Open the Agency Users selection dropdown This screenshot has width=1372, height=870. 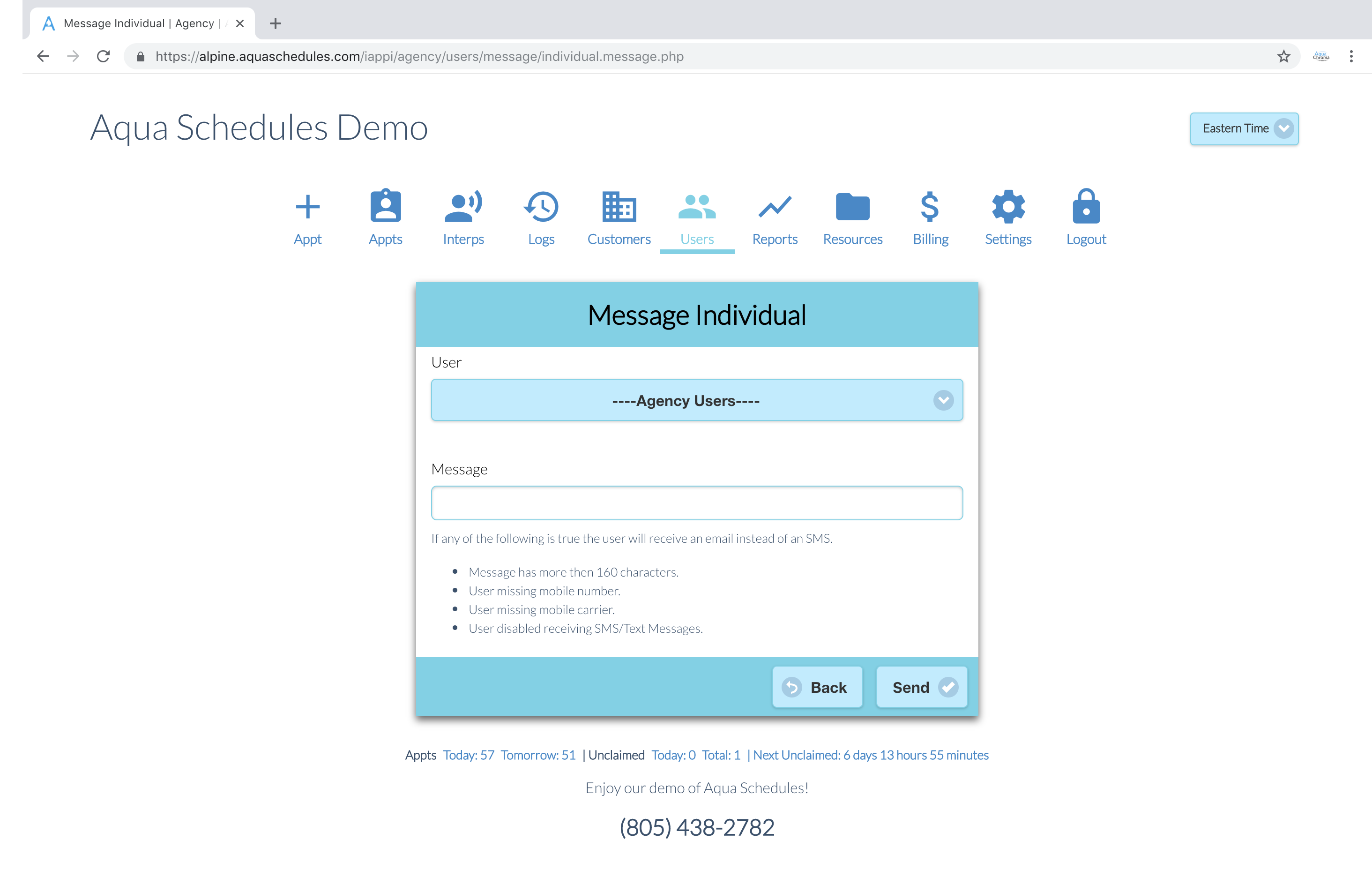point(697,400)
